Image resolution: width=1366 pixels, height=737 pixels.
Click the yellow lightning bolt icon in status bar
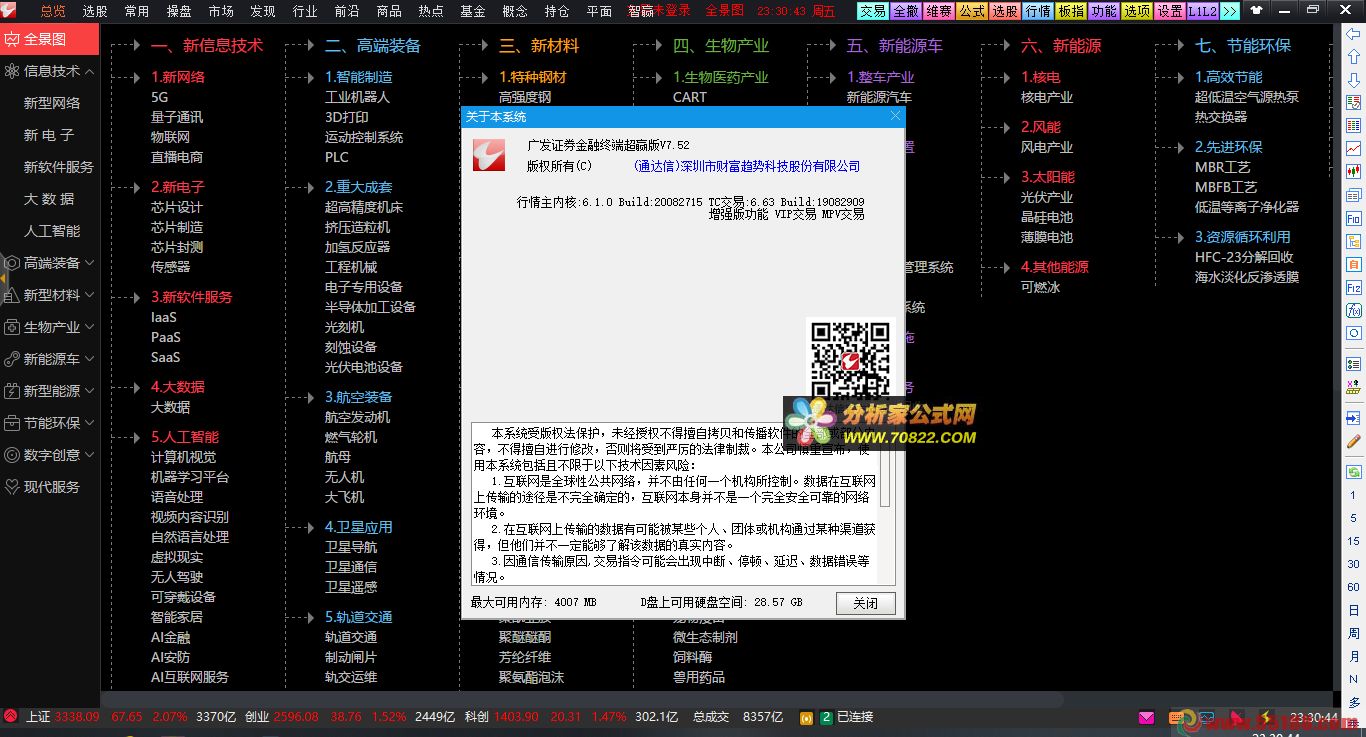pos(1266,717)
